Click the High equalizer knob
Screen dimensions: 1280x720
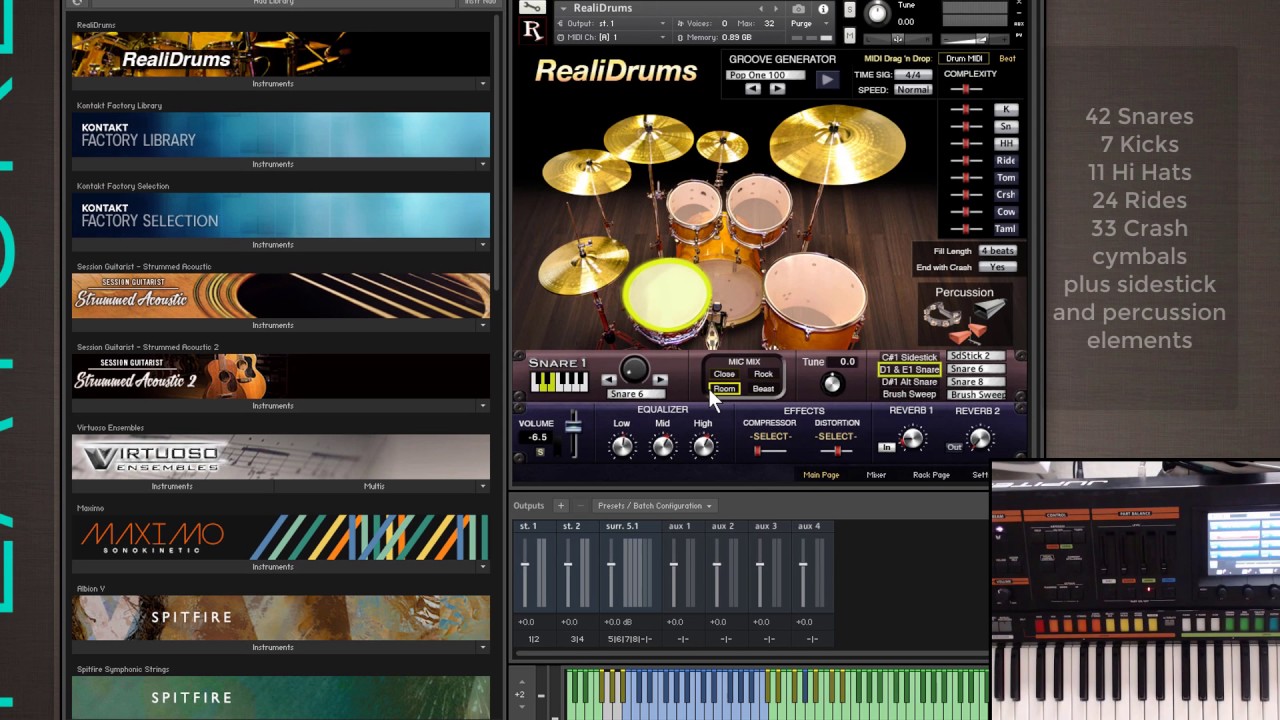703,446
